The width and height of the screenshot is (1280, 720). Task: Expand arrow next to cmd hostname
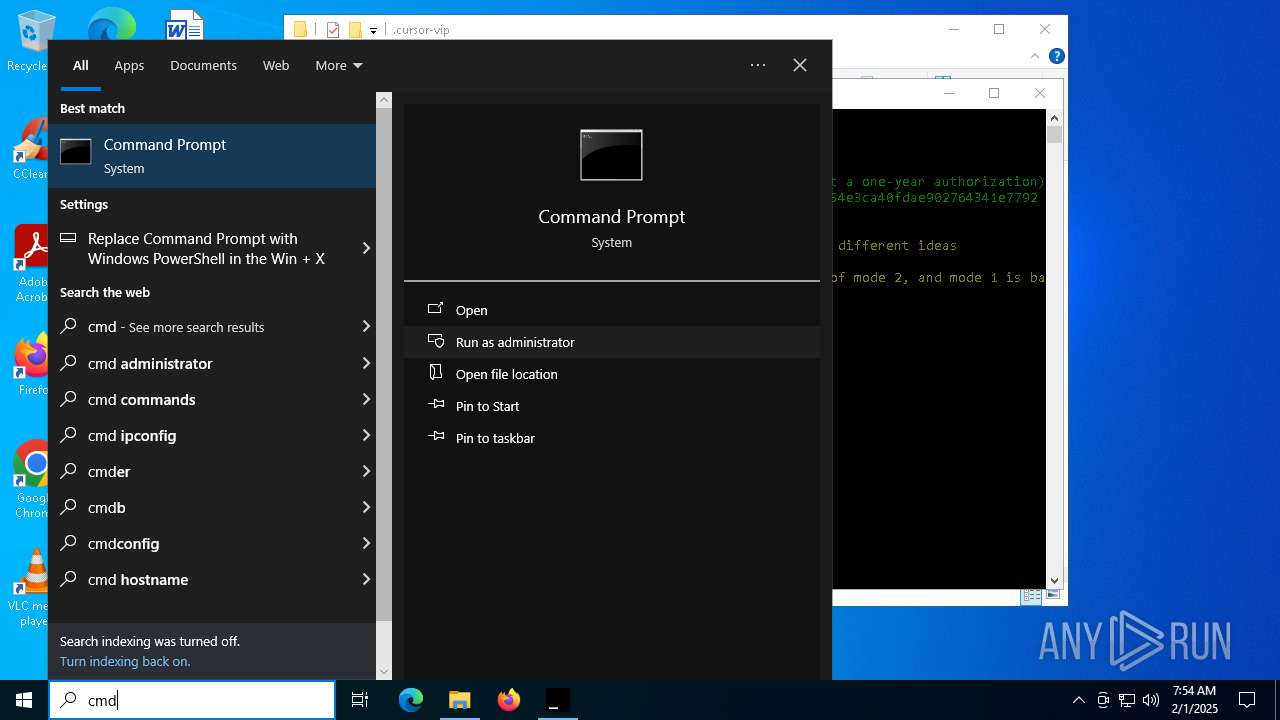point(366,579)
